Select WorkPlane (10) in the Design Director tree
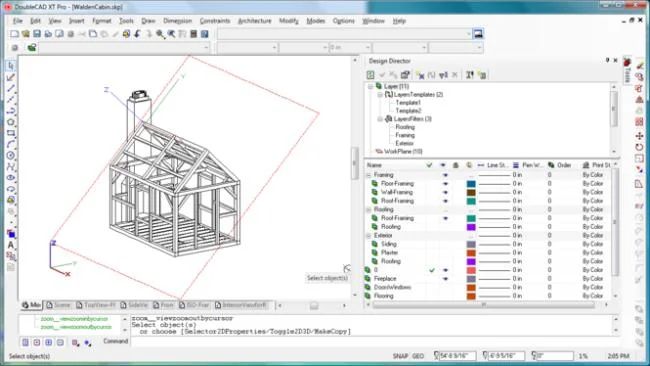Viewport: 650px width, 366px height. [403, 152]
